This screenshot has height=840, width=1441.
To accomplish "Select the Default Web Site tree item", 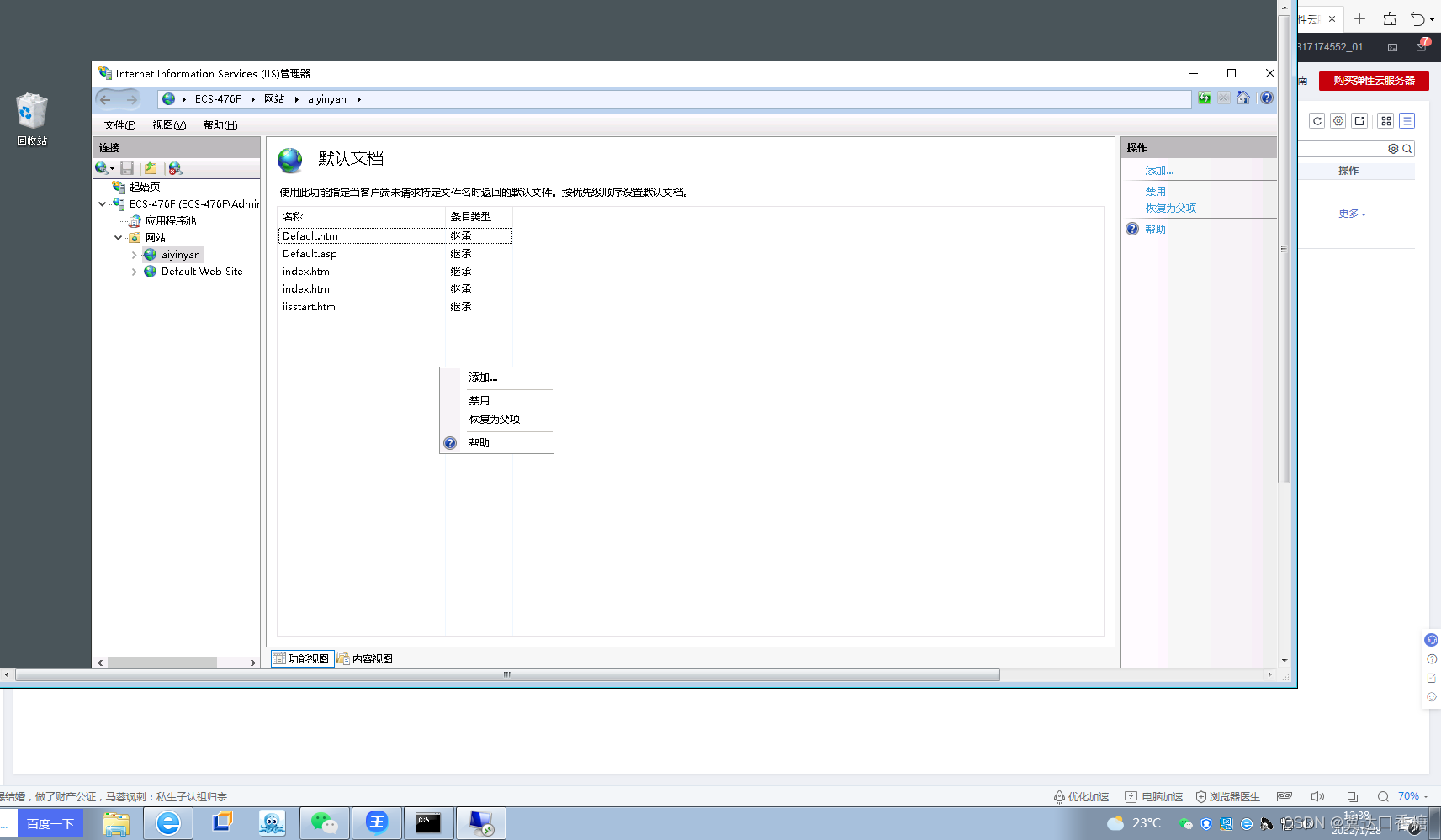I will pos(202,272).
